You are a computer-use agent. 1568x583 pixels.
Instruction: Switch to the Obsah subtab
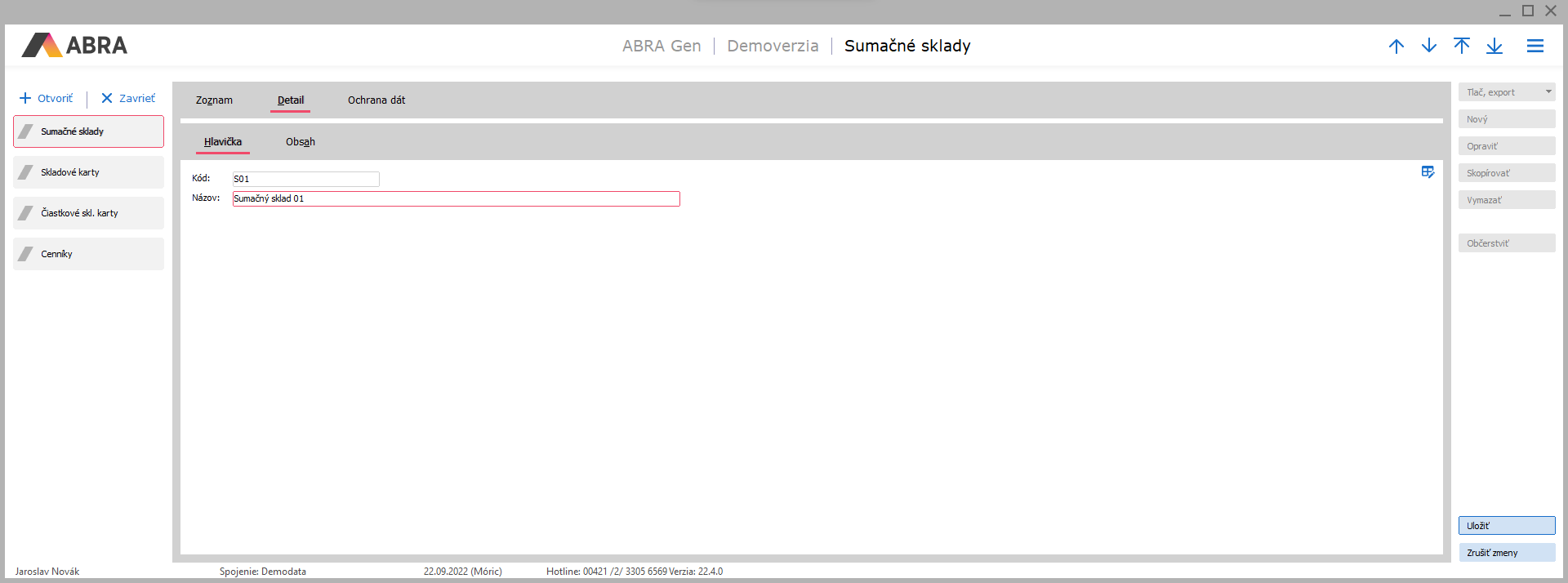301,142
